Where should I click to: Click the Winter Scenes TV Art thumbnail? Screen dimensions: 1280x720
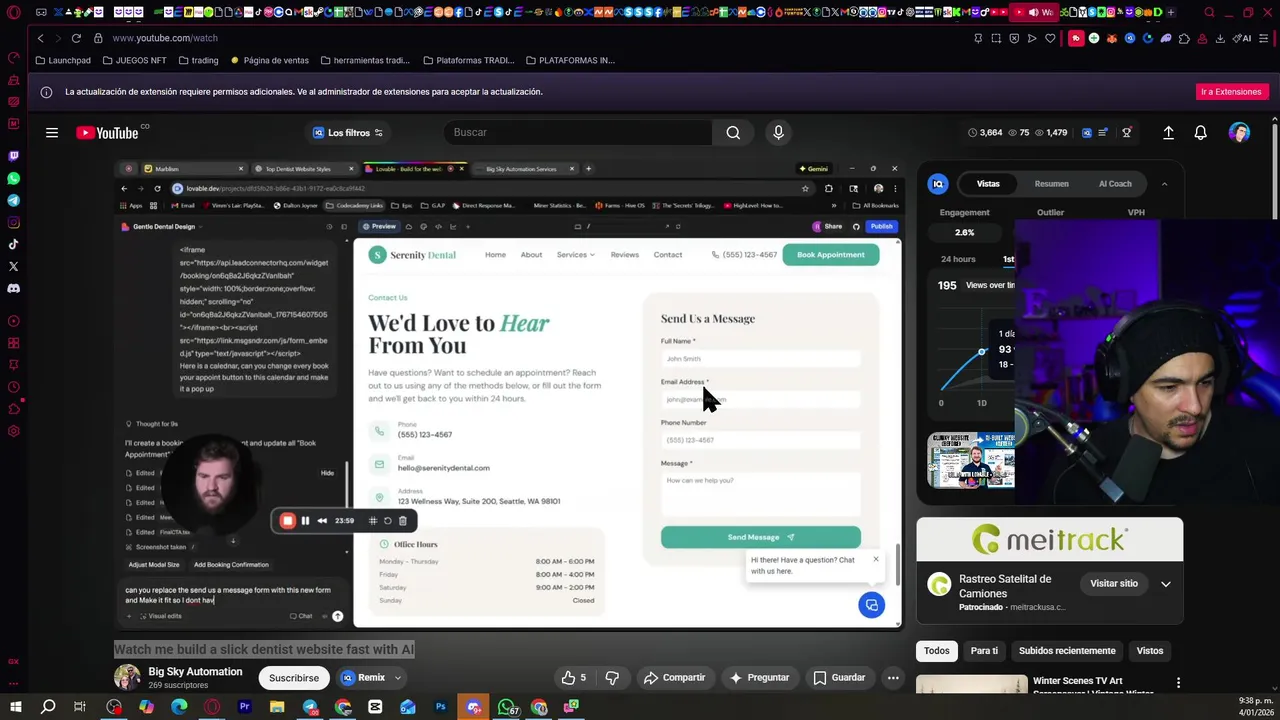[971, 685]
